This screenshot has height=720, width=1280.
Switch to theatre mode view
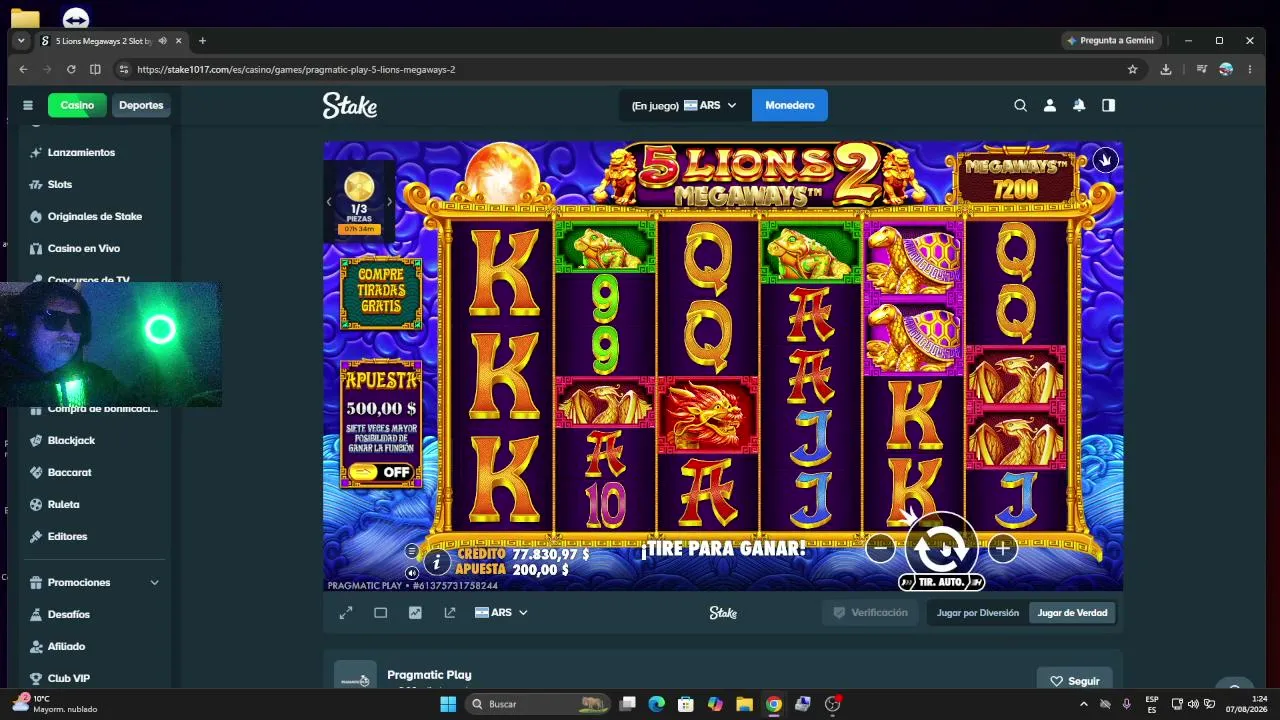[381, 613]
